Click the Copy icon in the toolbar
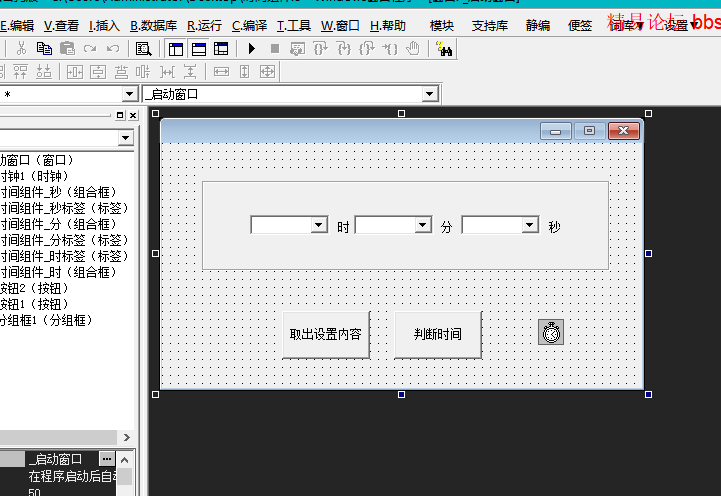 pyautogui.click(x=44, y=48)
